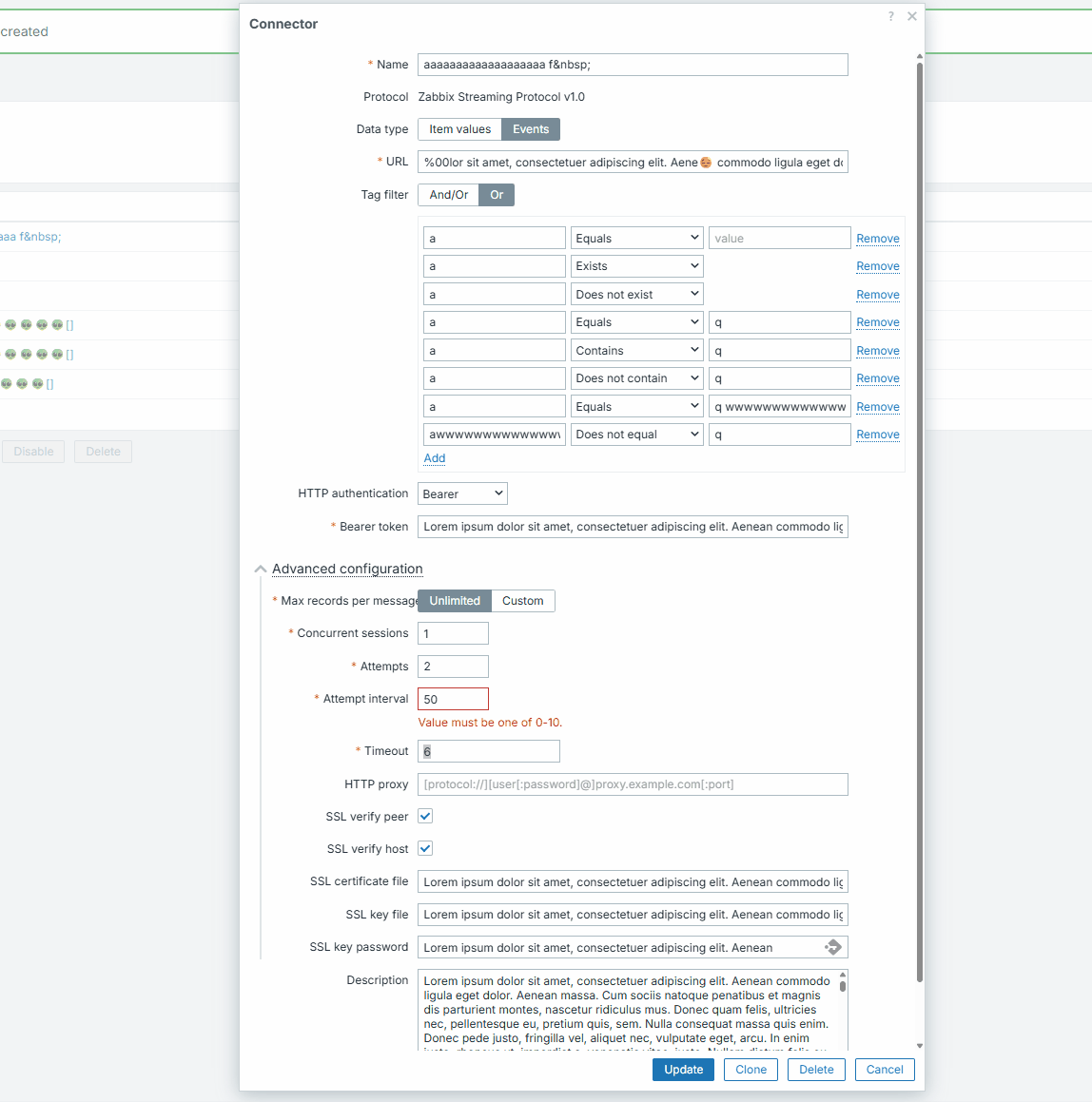1092x1102 pixels.
Task: Click the help question mark icon
Action: pos(891,16)
